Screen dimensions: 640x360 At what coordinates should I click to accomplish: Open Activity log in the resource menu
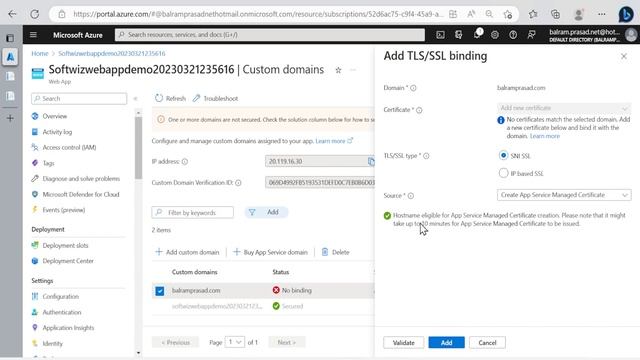tap(57, 132)
